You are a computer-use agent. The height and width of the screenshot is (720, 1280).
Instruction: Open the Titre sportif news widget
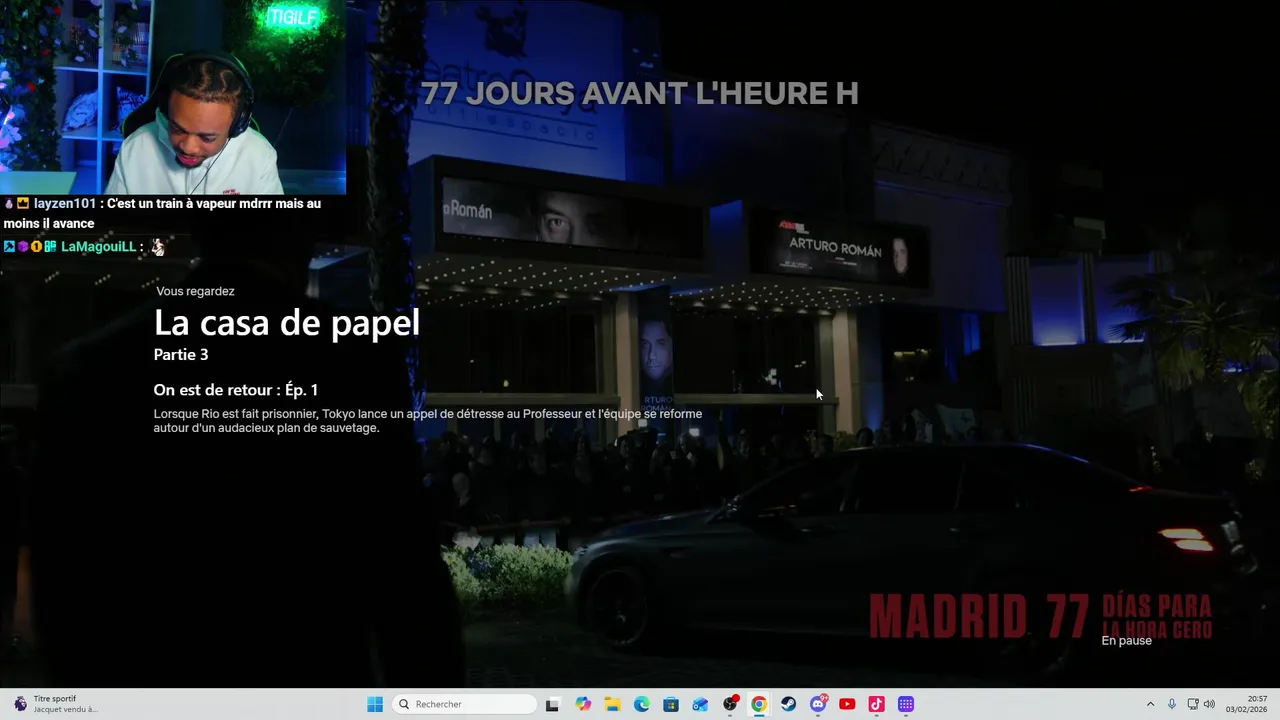pyautogui.click(x=55, y=704)
